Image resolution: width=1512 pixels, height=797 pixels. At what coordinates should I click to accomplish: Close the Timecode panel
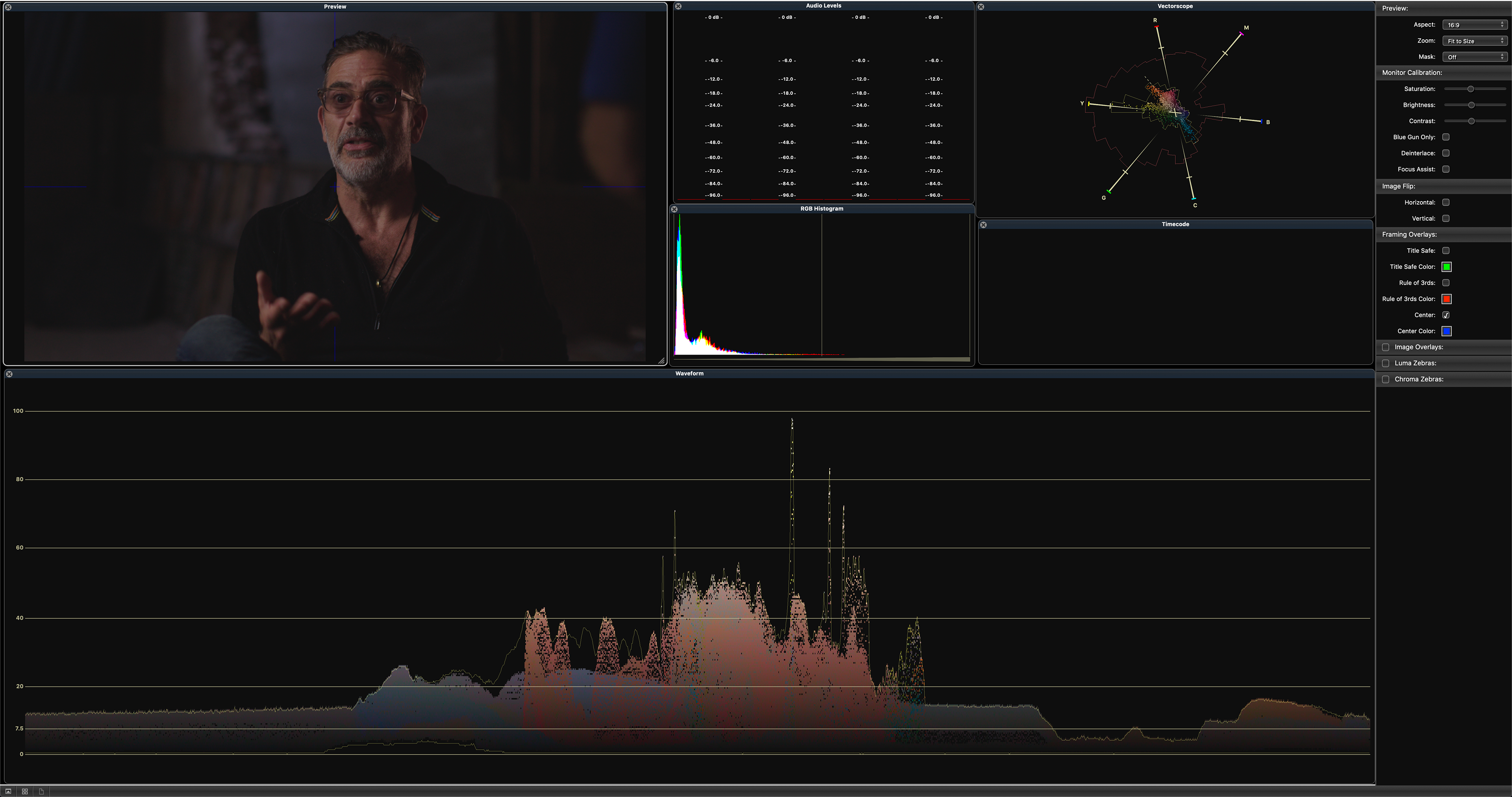click(x=983, y=225)
